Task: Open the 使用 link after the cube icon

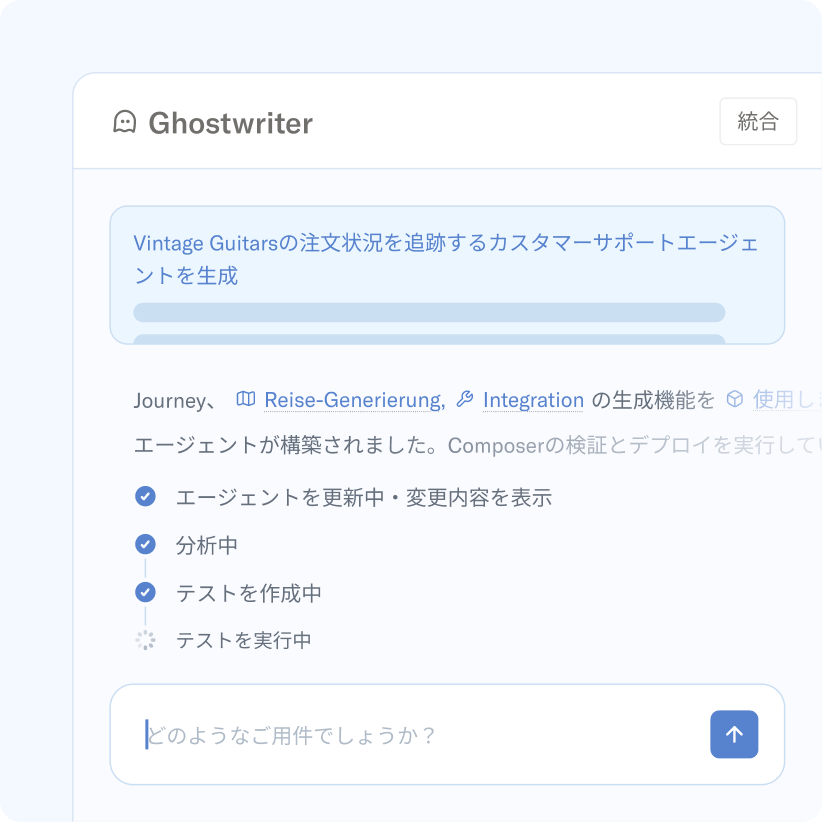Action: pyautogui.click(x=786, y=400)
